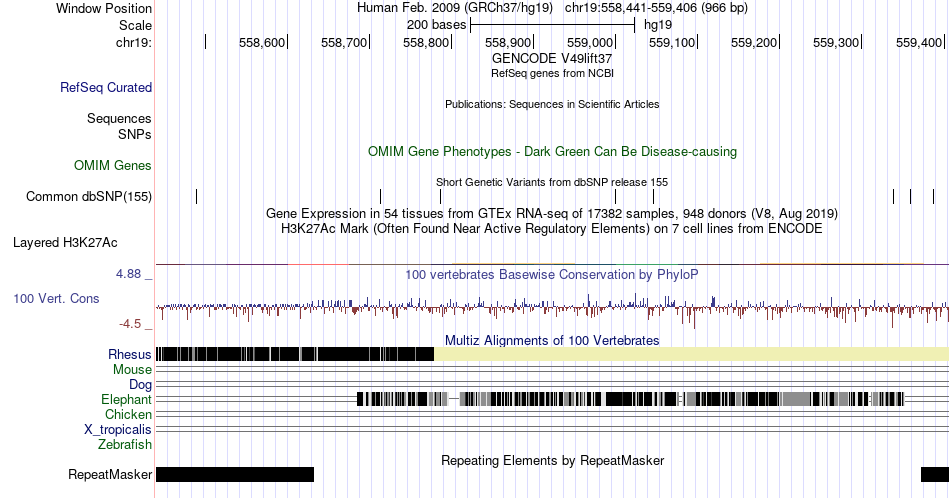Screen dimensions: 950x498
Task: Click the chr19: base position label
Action: click(x=133, y=42)
